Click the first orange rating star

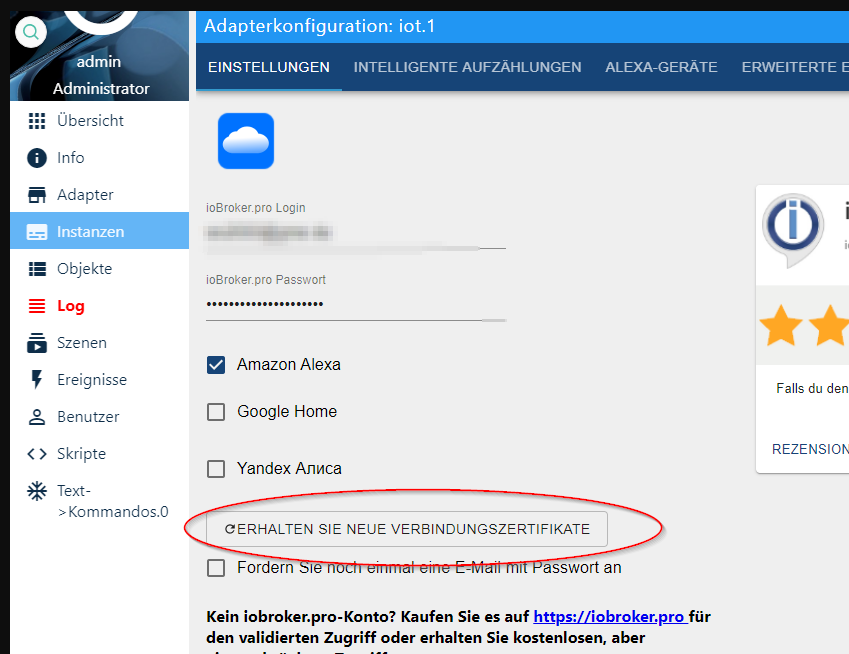tap(781, 325)
